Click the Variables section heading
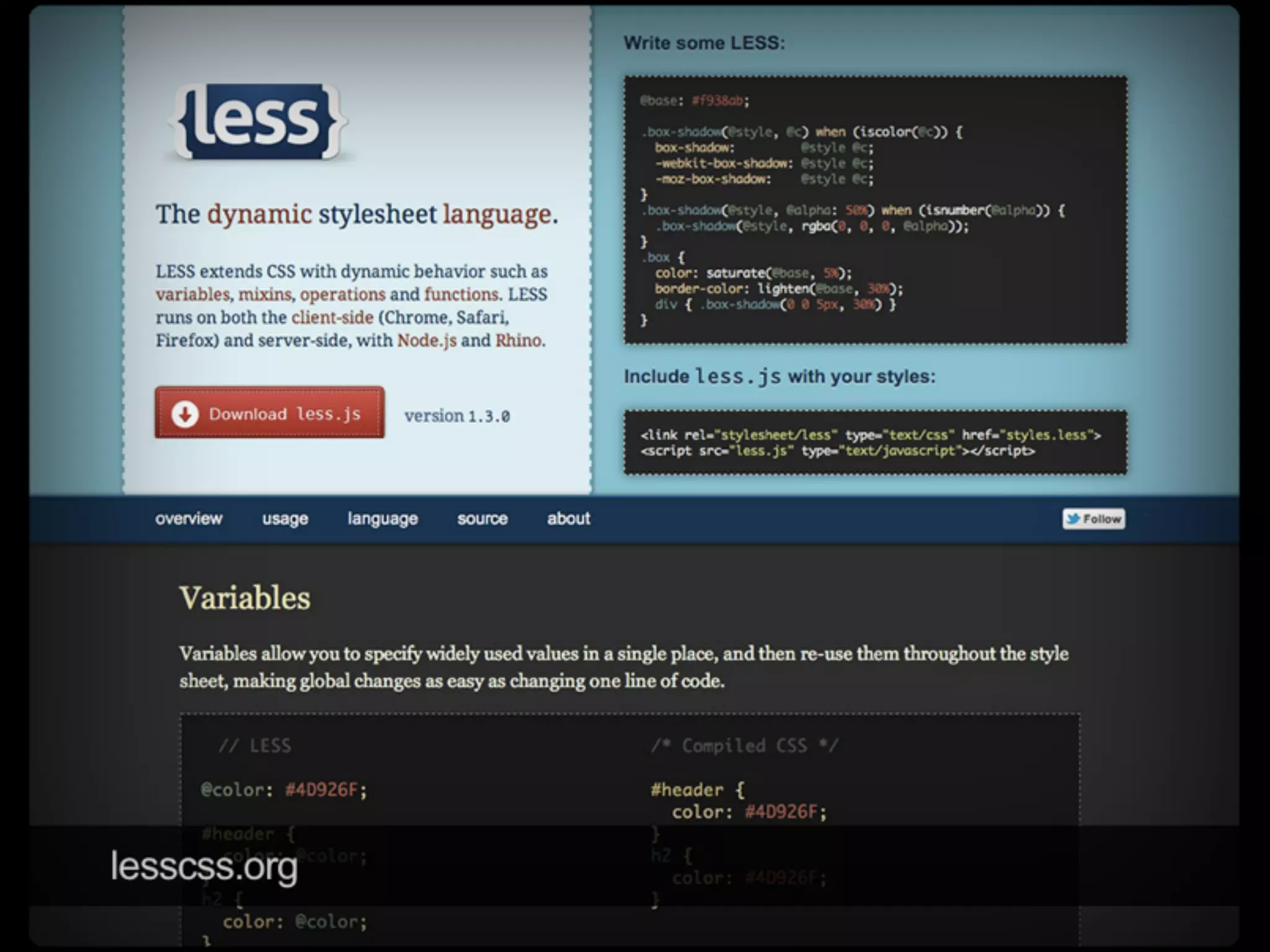 [x=245, y=598]
